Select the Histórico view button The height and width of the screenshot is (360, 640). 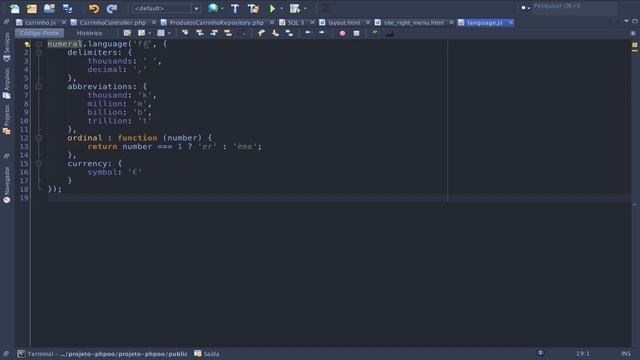click(x=89, y=33)
